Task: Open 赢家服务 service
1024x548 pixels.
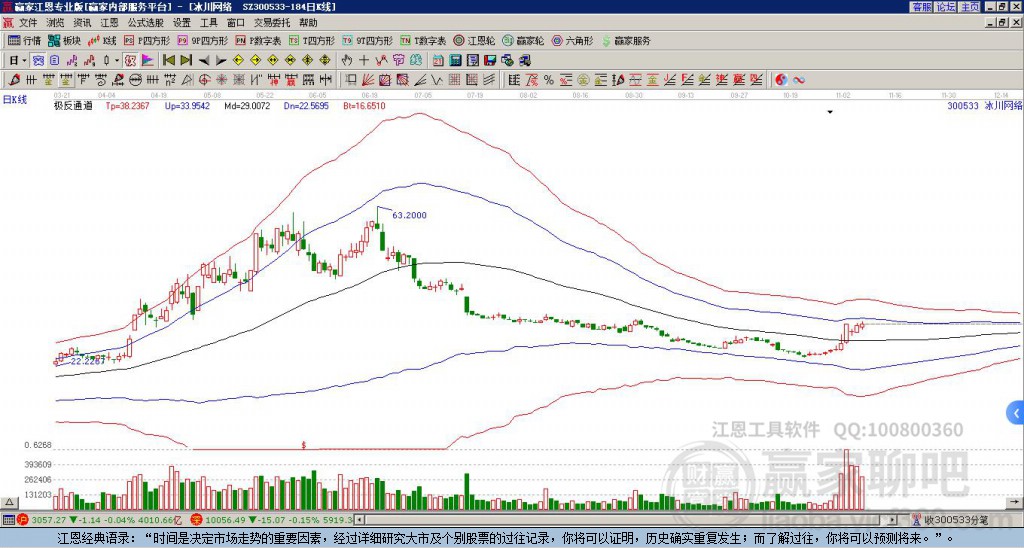Action: pos(626,40)
